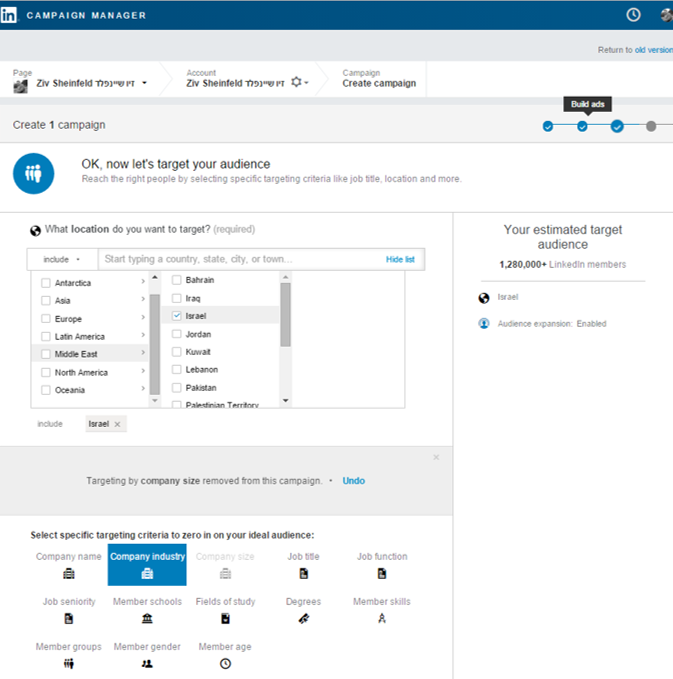673x679 pixels.
Task: Check the Europe checkbox
Action: [x=45, y=319]
